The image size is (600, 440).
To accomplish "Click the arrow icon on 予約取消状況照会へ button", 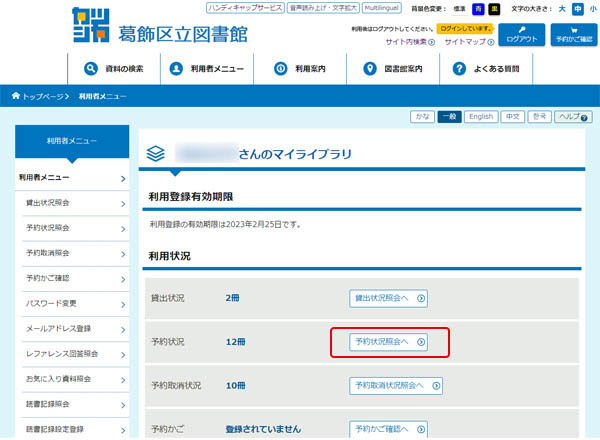I will (436, 386).
